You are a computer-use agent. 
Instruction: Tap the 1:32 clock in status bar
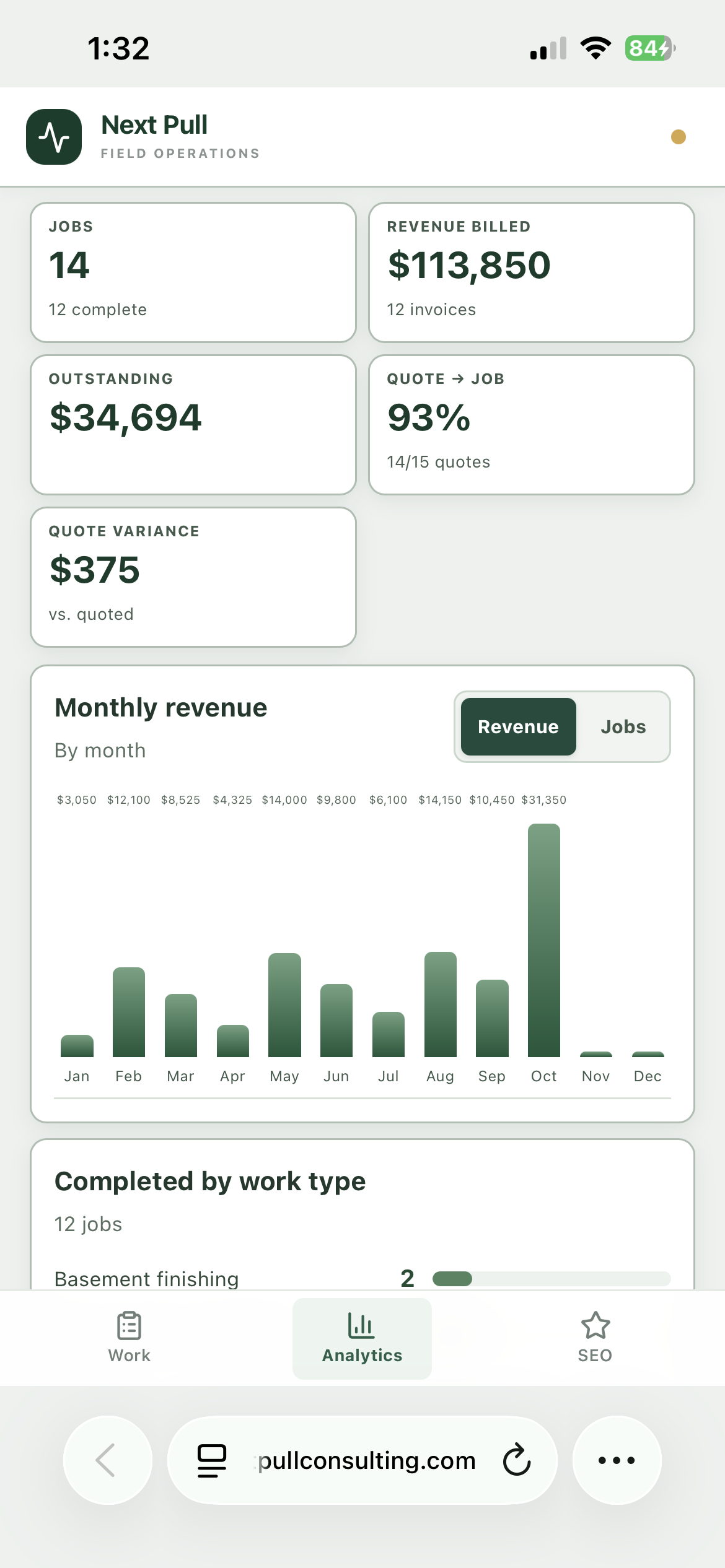[x=118, y=48]
